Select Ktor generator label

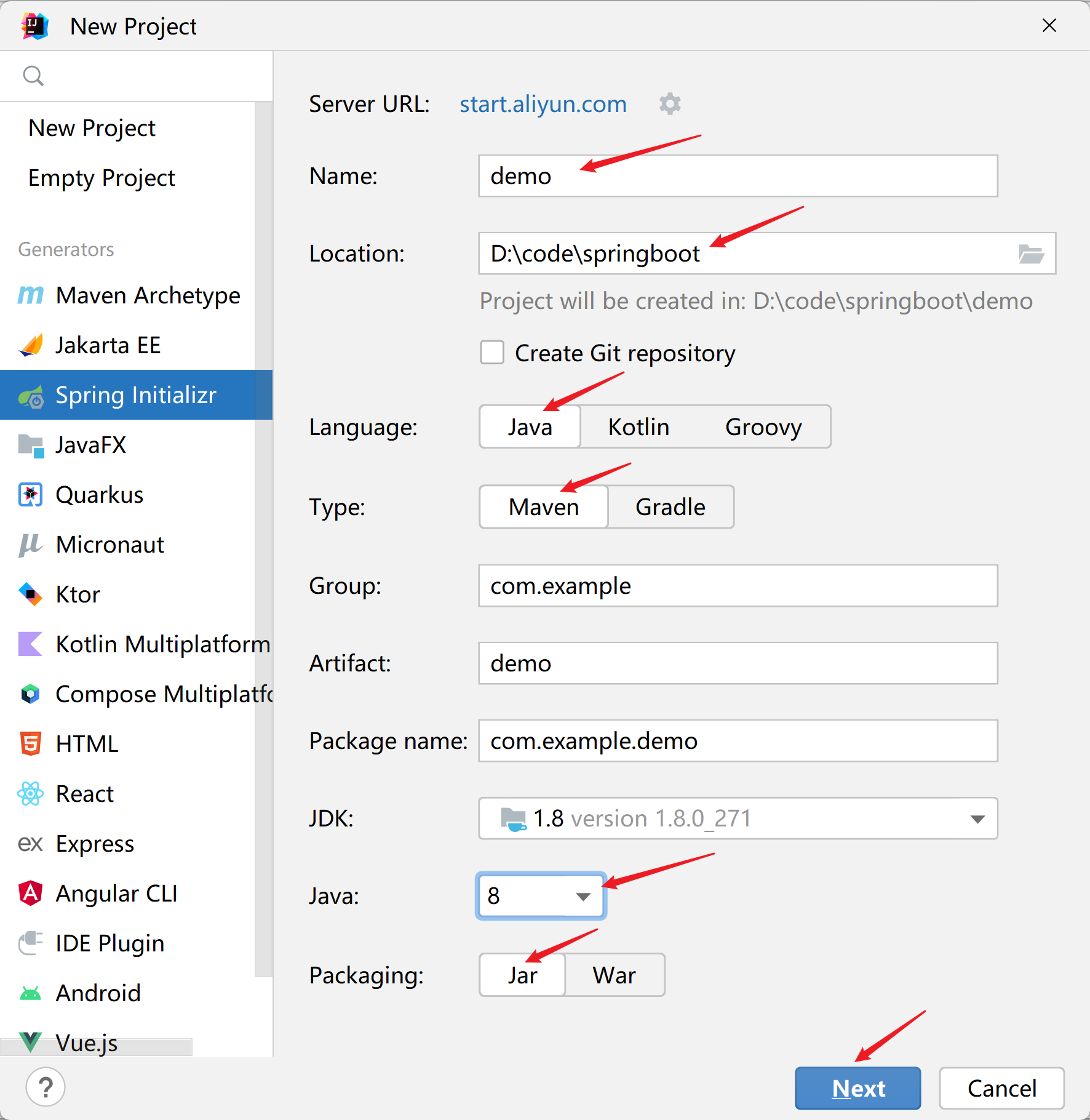click(x=78, y=594)
